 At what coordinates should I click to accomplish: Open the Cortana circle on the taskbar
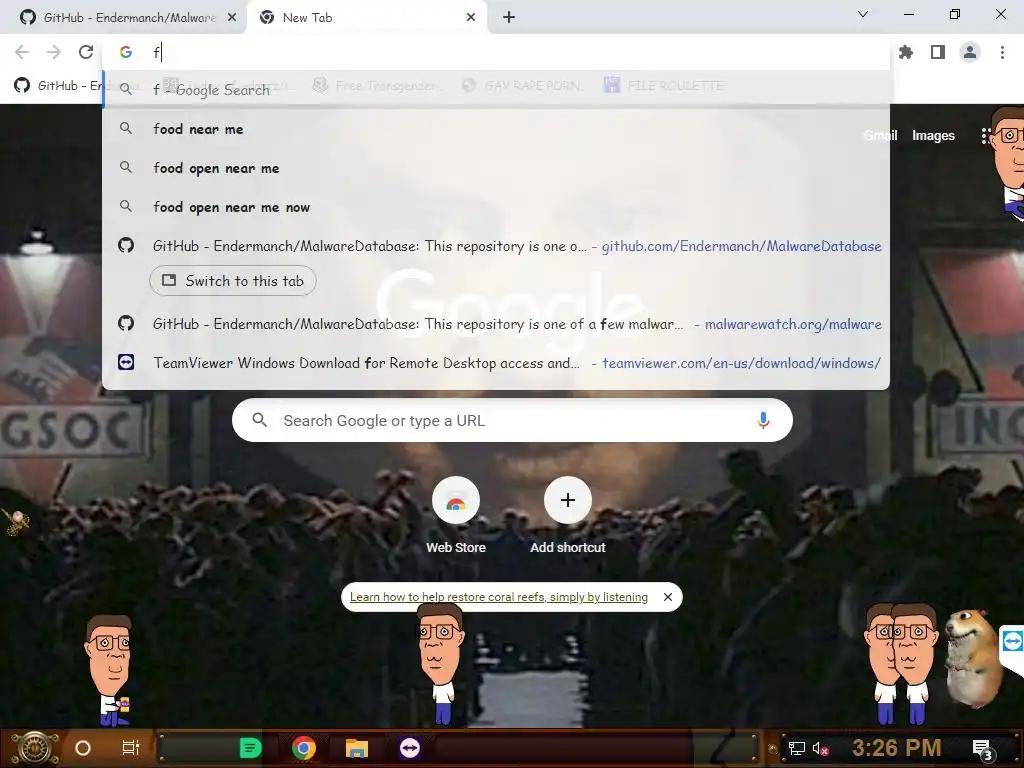(83, 748)
